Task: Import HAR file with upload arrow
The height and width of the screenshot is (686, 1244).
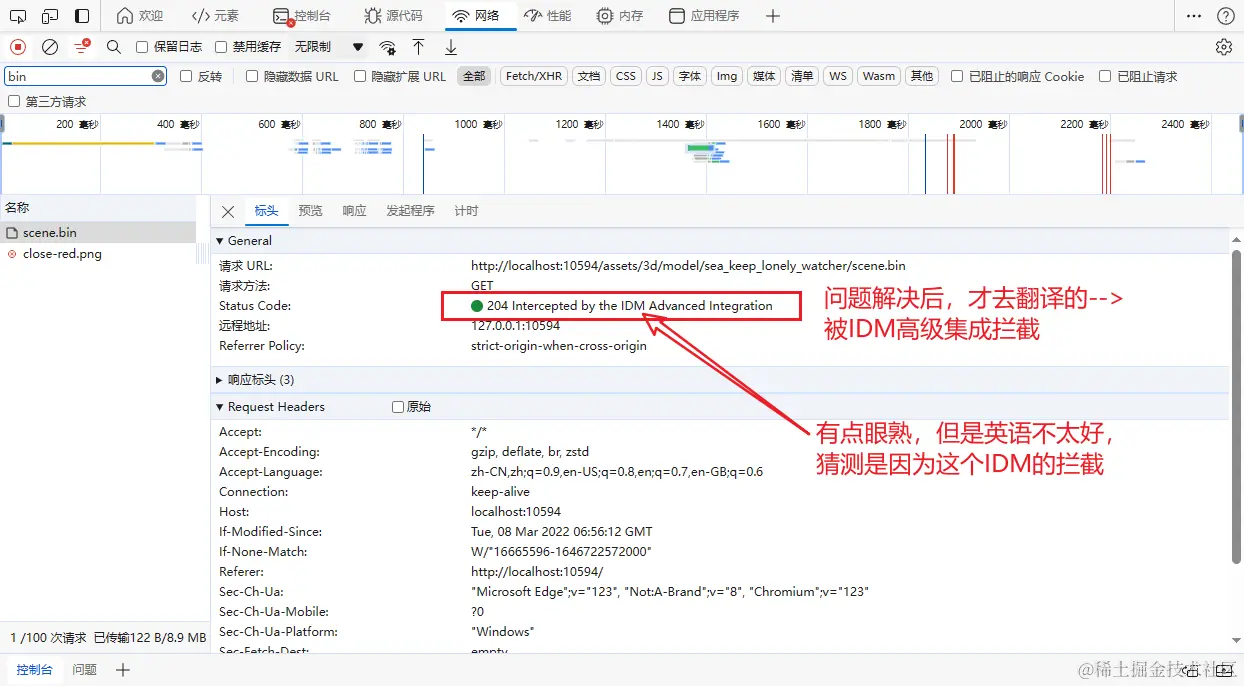Action: point(419,47)
